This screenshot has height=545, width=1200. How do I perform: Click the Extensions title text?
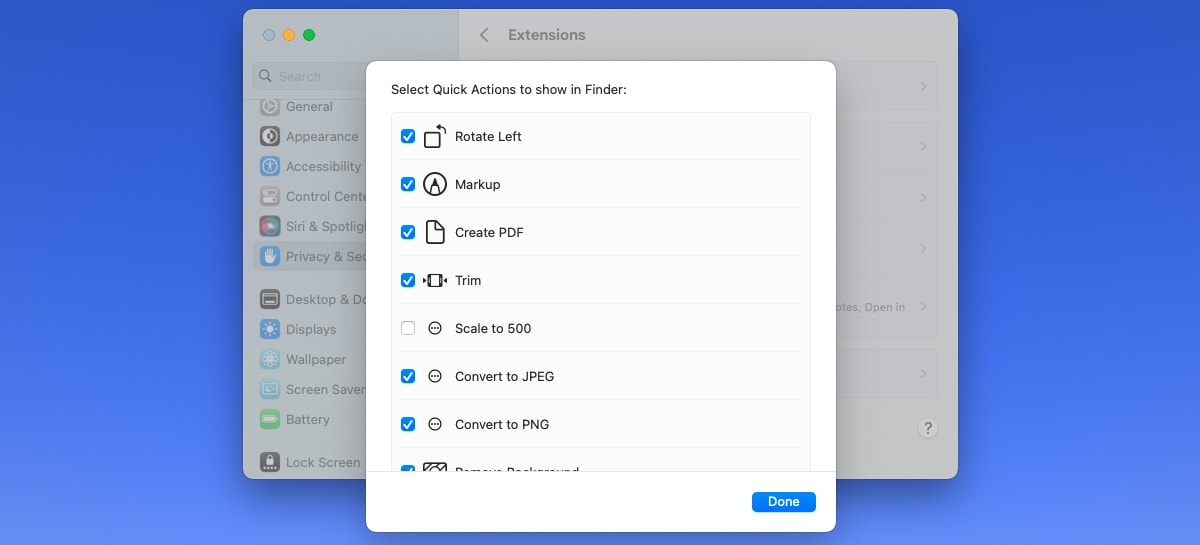click(x=547, y=35)
